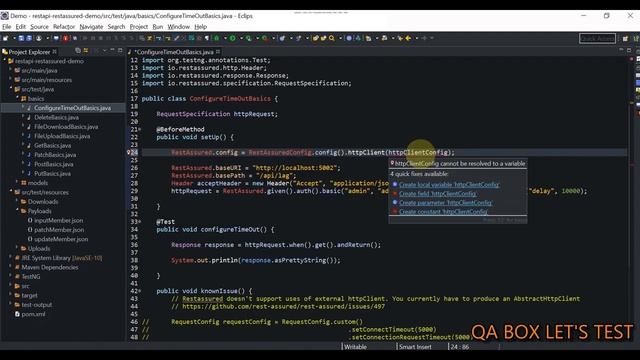Select GetBasics.java in the tree
This screenshot has width=640, height=360.
point(52,145)
